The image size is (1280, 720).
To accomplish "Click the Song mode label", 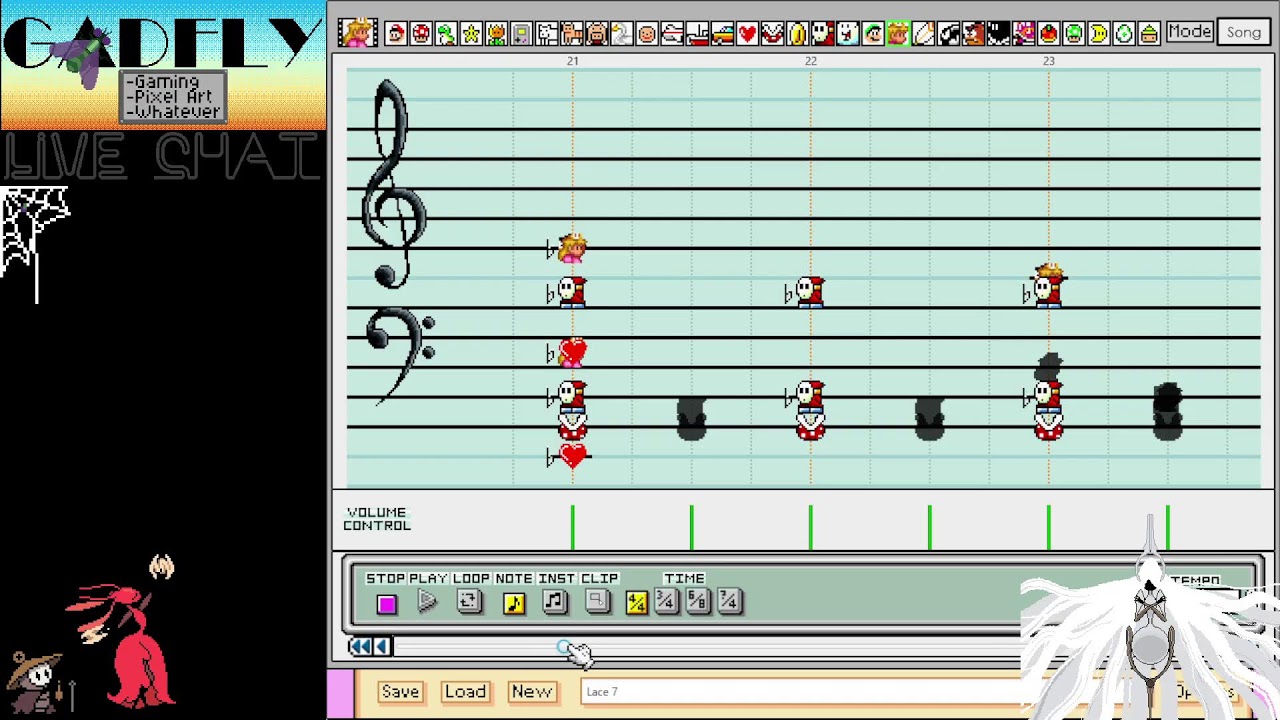I will pos(1244,32).
